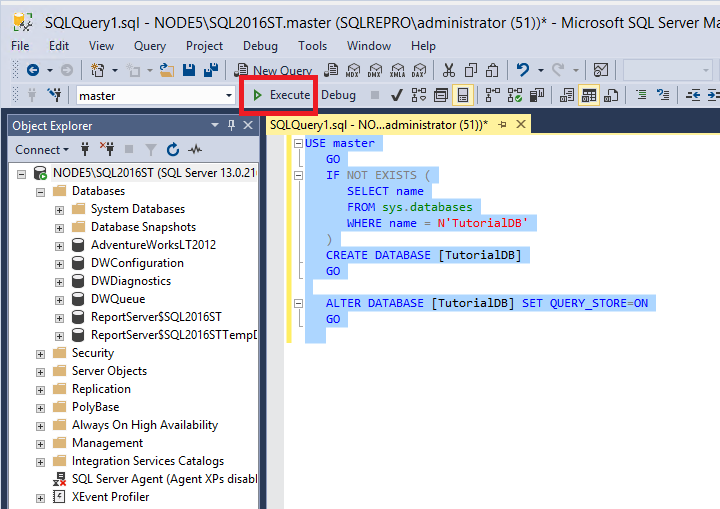Viewport: 720px width, 509px height.
Task: Expand the Security node
Action: coord(41,353)
